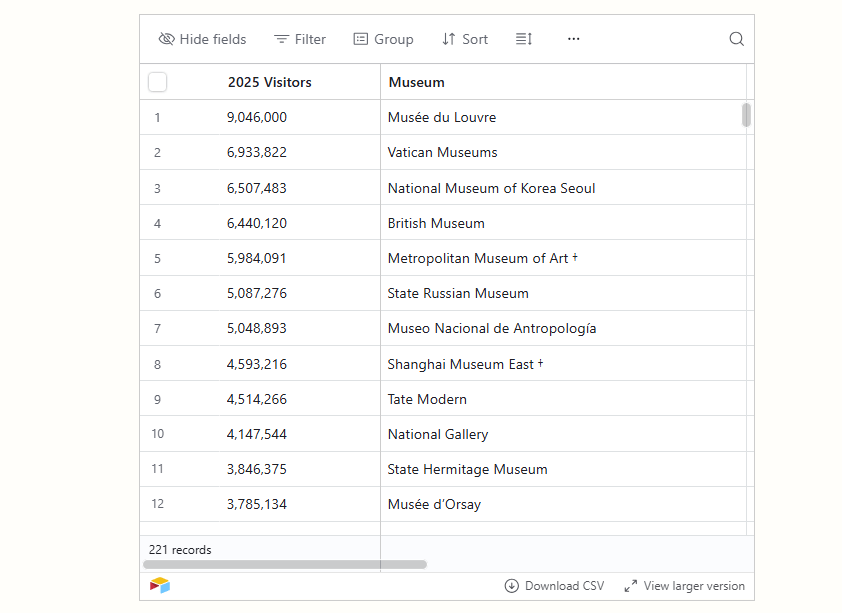This screenshot has width=842, height=613.
Task: Click the Filter lines icon
Action: click(282, 39)
